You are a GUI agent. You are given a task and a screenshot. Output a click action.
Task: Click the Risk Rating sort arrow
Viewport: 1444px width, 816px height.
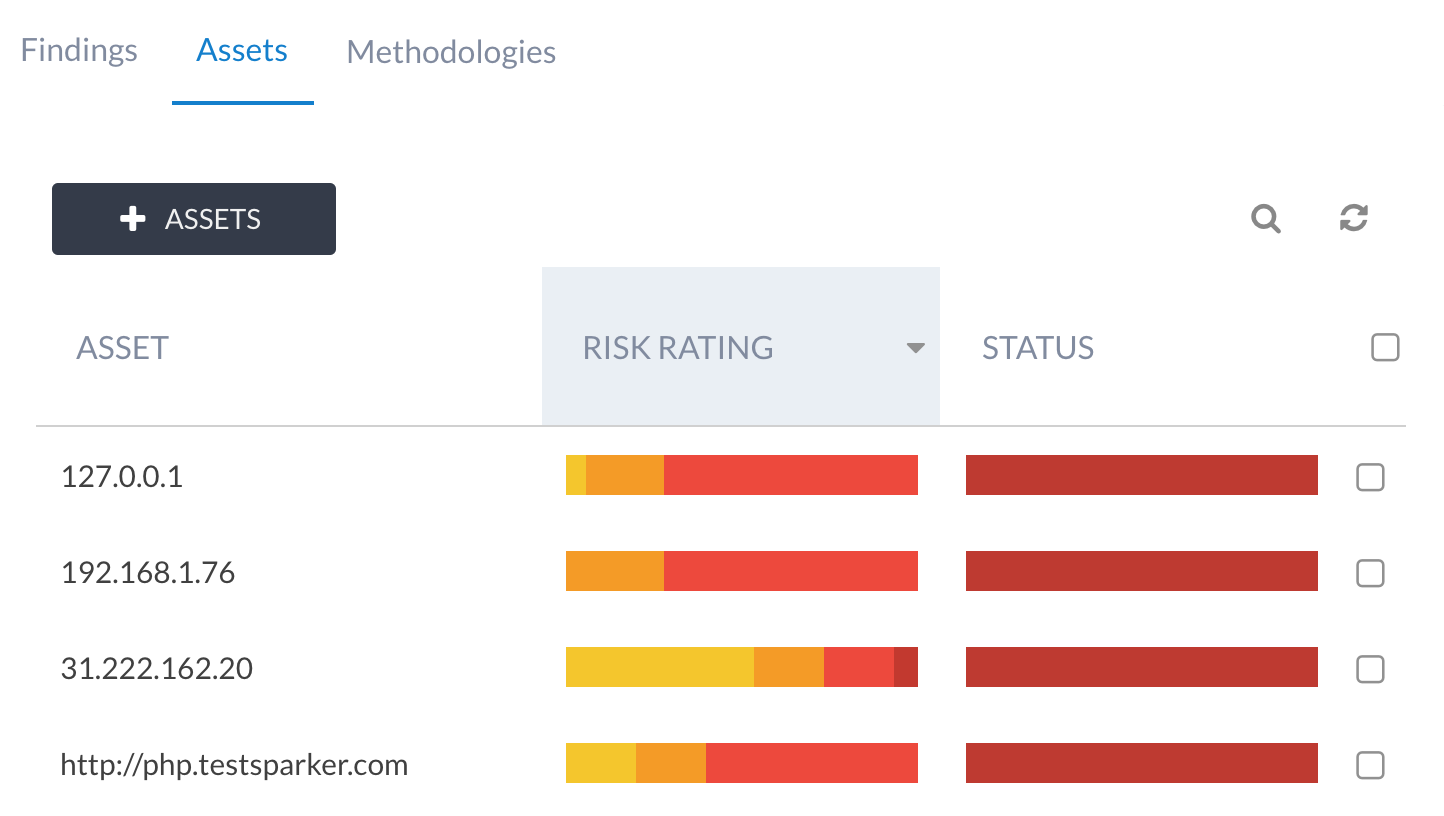coord(914,349)
